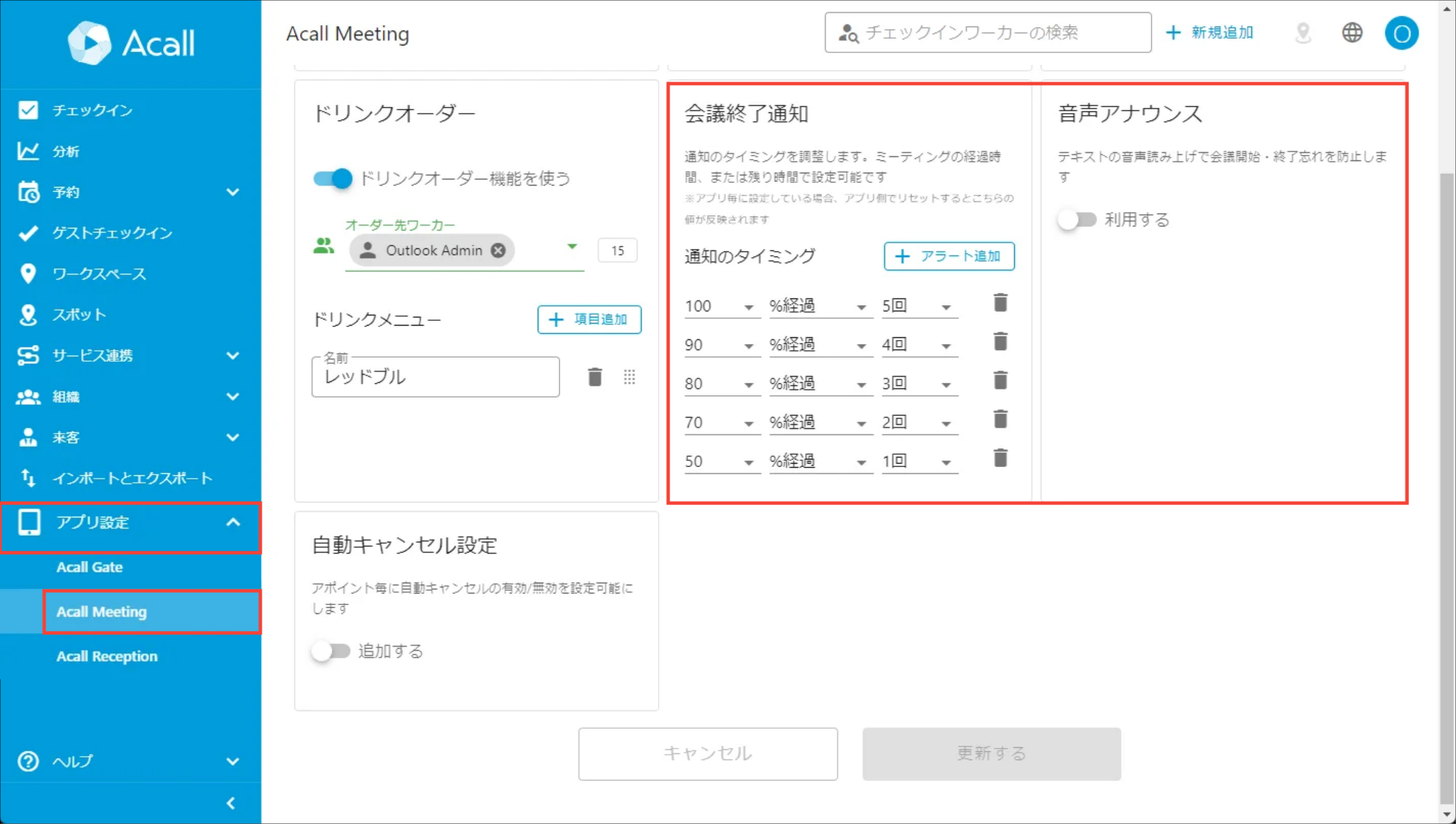Delete the 80 %経過 alert row

coord(1000,380)
